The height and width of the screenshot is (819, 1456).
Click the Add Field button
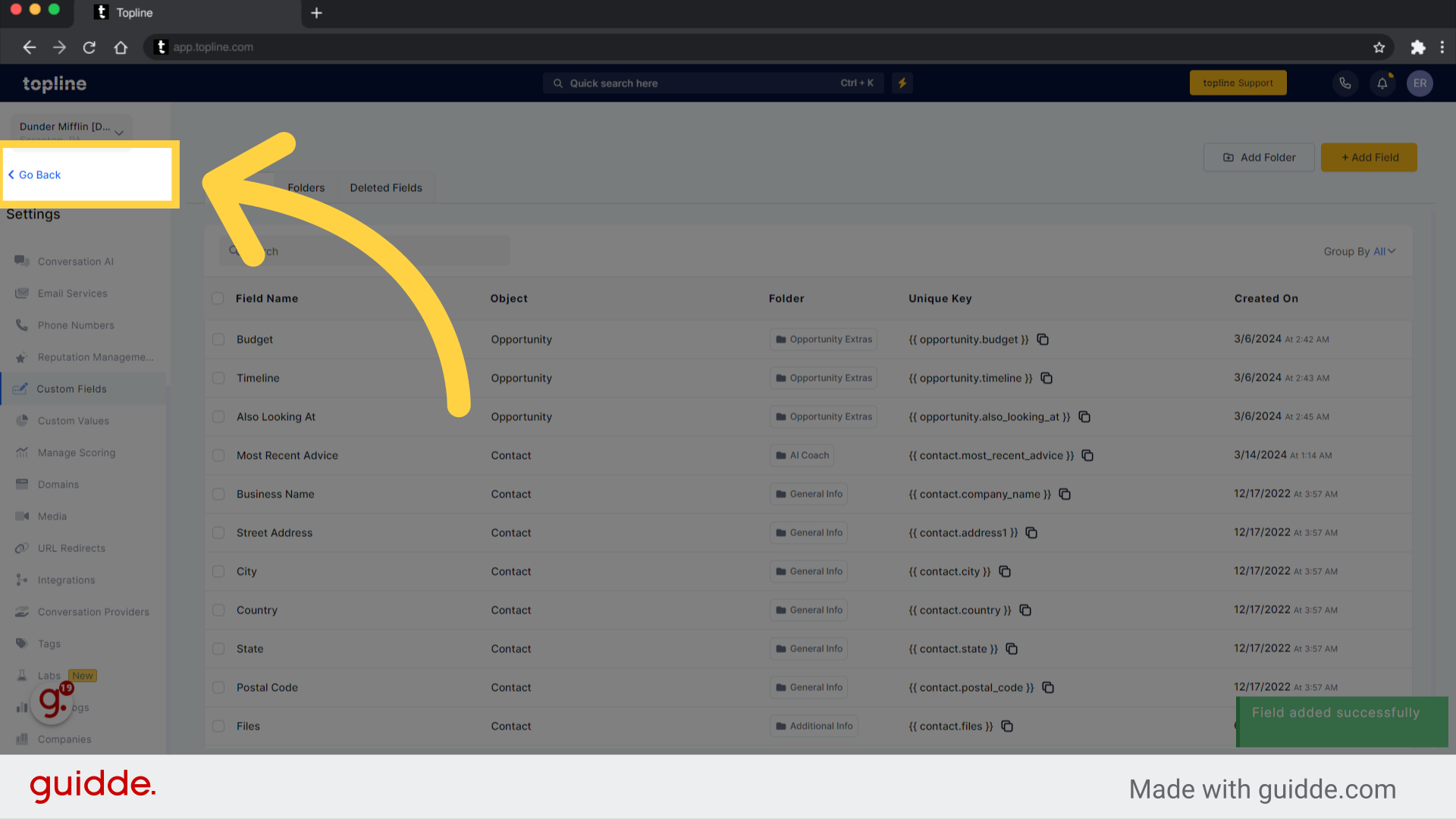tap(1370, 157)
